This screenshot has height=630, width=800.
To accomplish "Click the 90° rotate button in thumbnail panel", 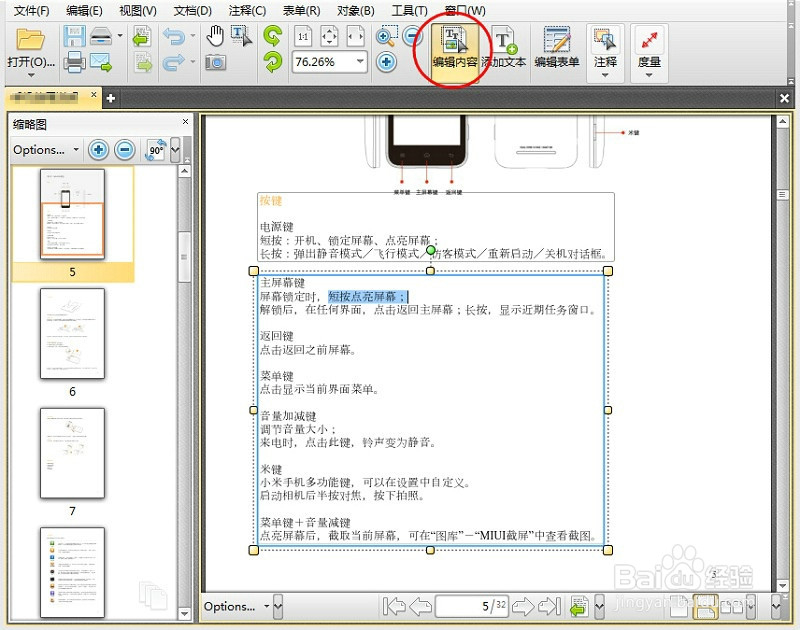I will point(155,149).
